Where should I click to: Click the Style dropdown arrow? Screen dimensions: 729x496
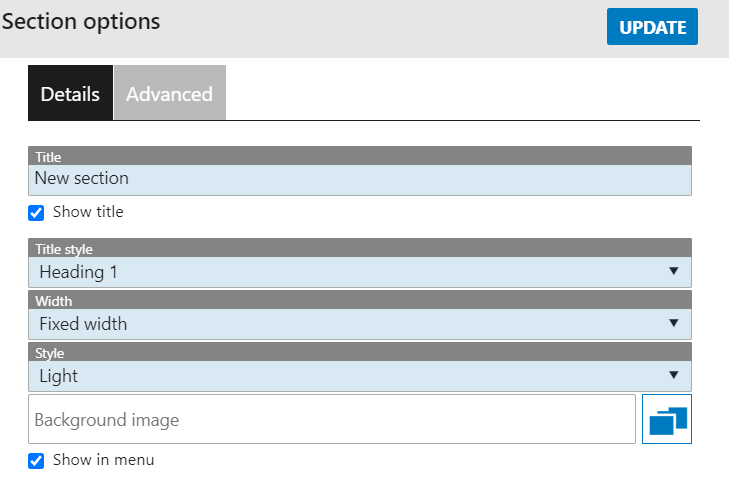click(x=673, y=375)
